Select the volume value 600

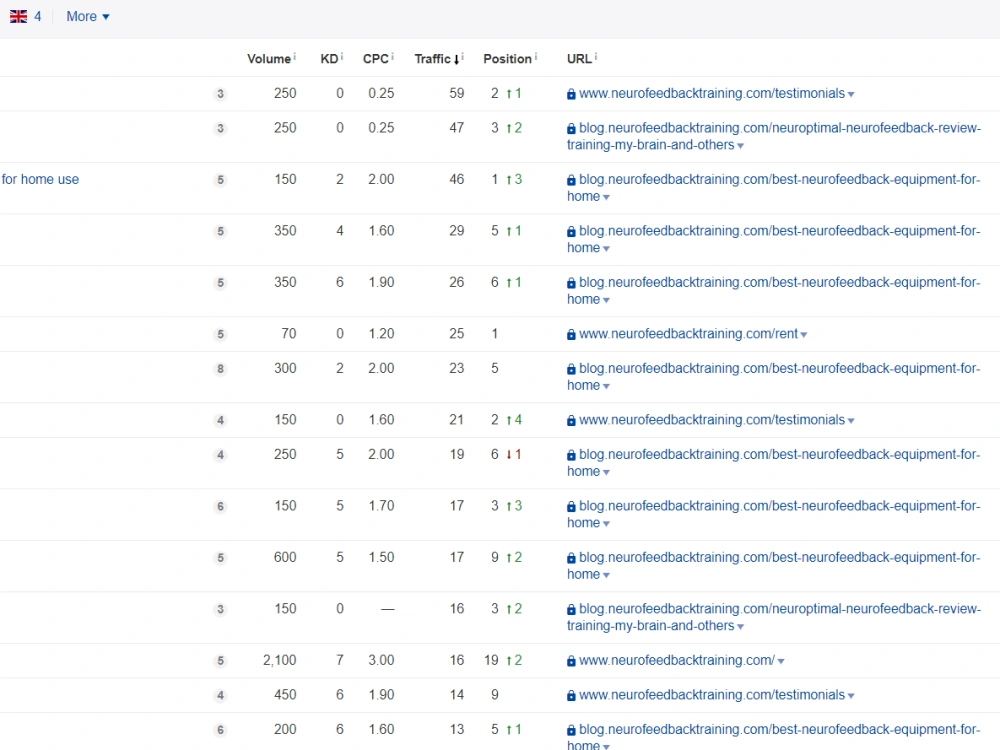coord(285,557)
